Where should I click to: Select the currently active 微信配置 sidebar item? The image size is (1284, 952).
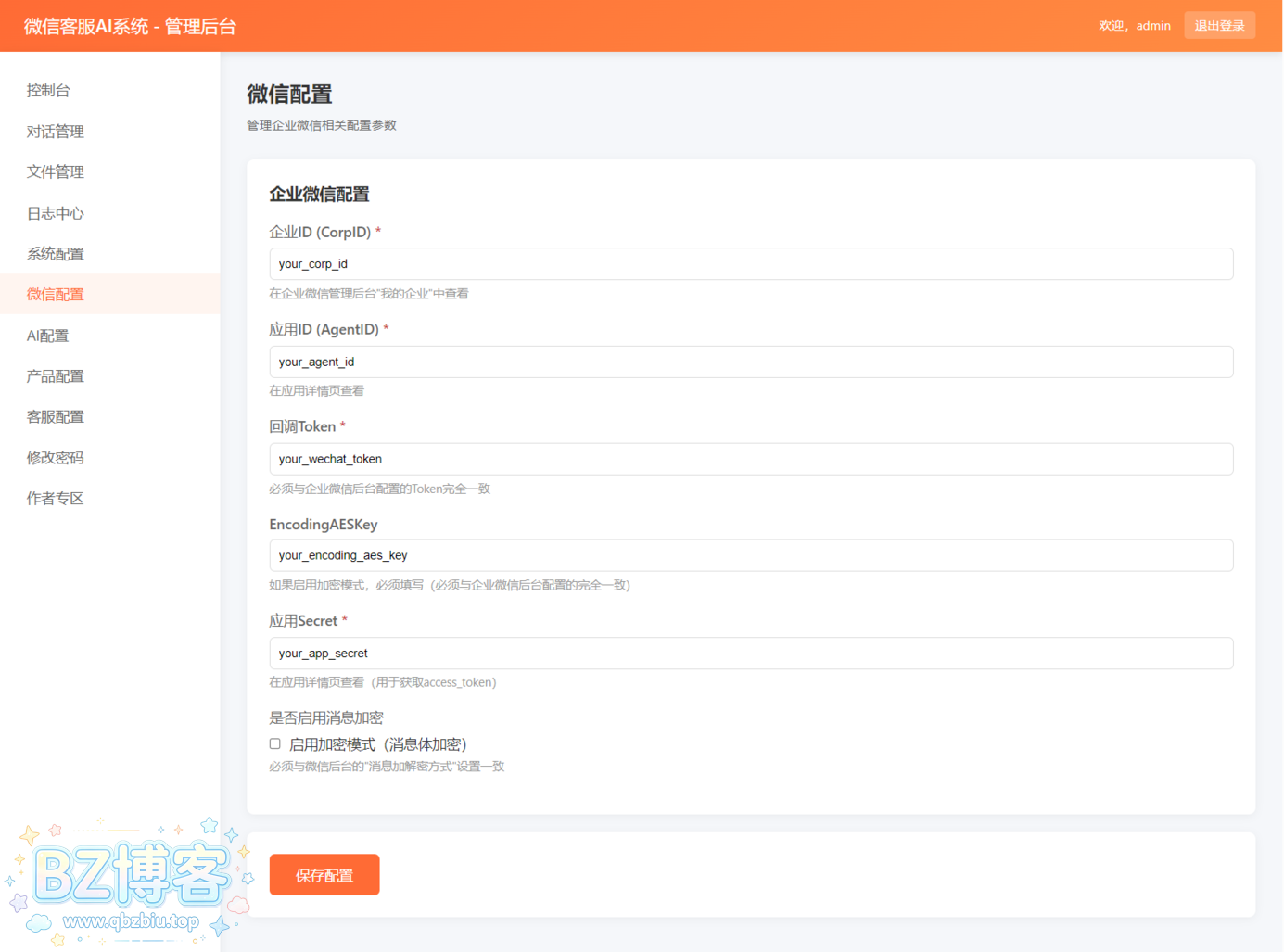pyautogui.click(x=55, y=294)
